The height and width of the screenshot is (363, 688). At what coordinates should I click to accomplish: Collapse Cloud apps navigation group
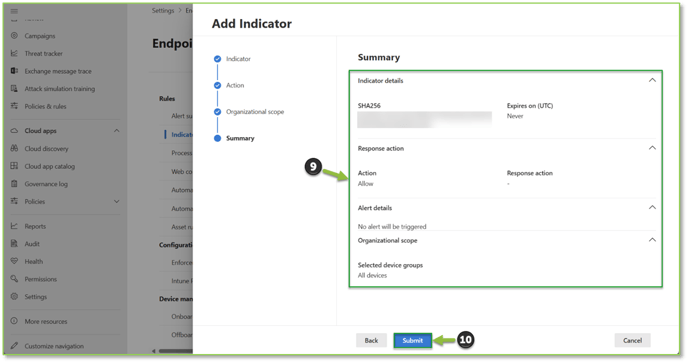[x=116, y=131]
